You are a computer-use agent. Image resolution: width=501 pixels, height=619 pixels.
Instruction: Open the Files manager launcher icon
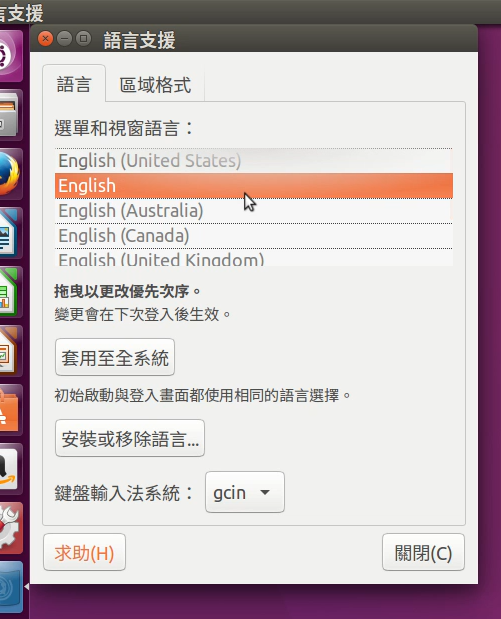click(8, 115)
